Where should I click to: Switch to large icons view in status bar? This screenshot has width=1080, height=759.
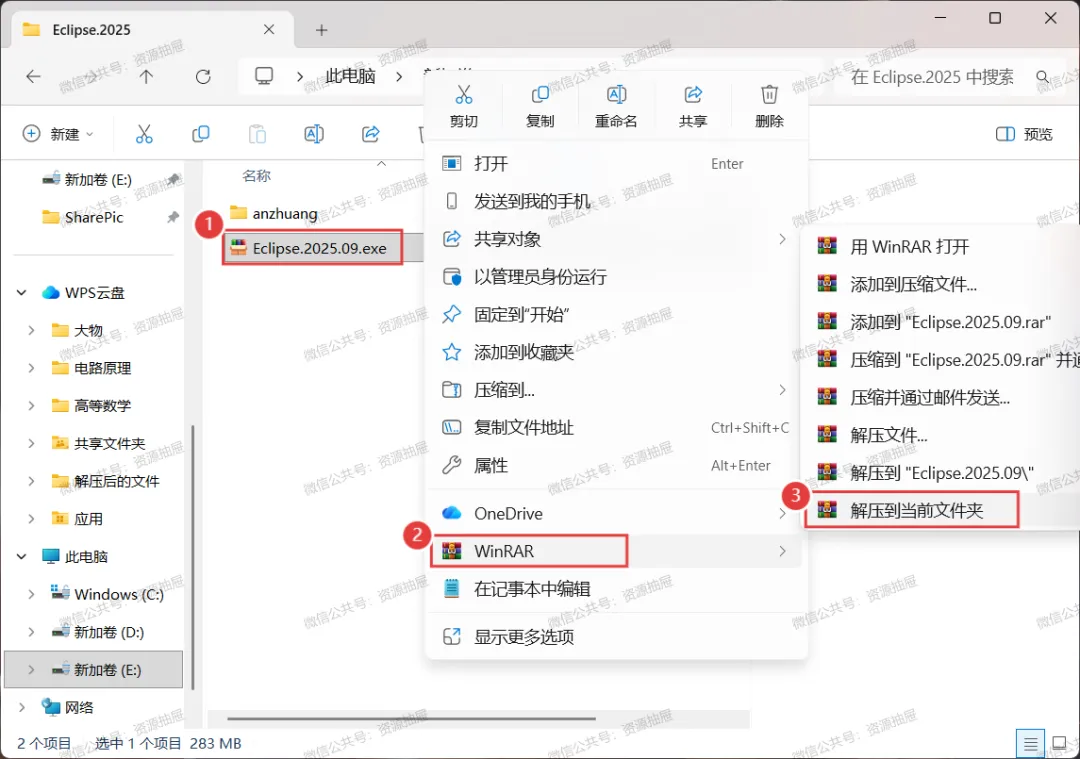[x=1059, y=744]
